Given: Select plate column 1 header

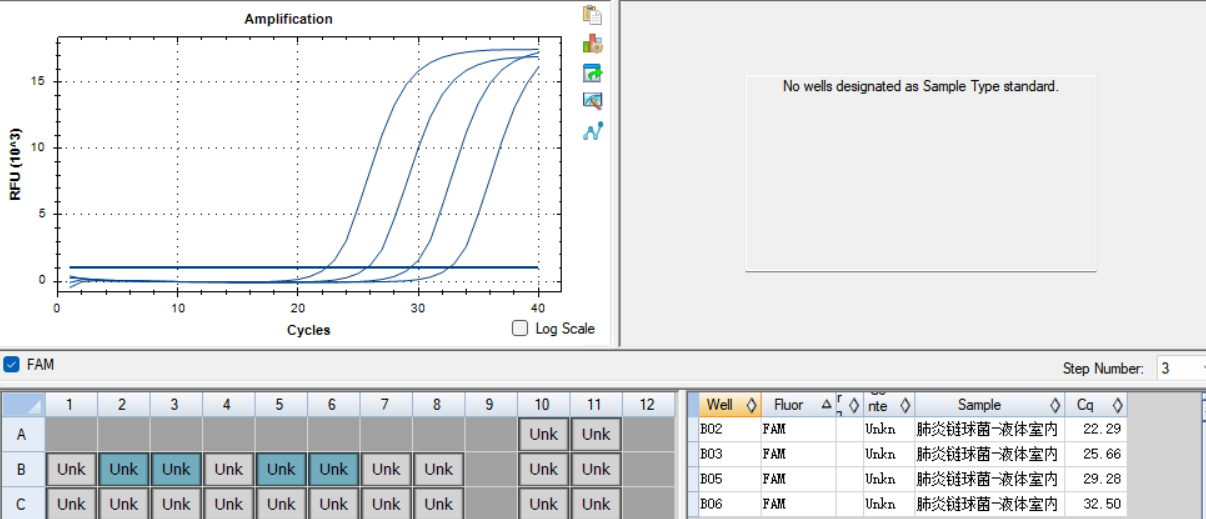Looking at the screenshot, I should pyautogui.click(x=71, y=405).
